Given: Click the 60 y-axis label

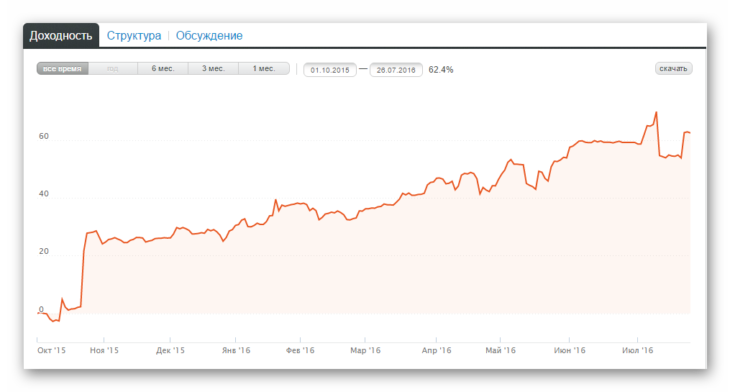Looking at the screenshot, I should tap(43, 136).
